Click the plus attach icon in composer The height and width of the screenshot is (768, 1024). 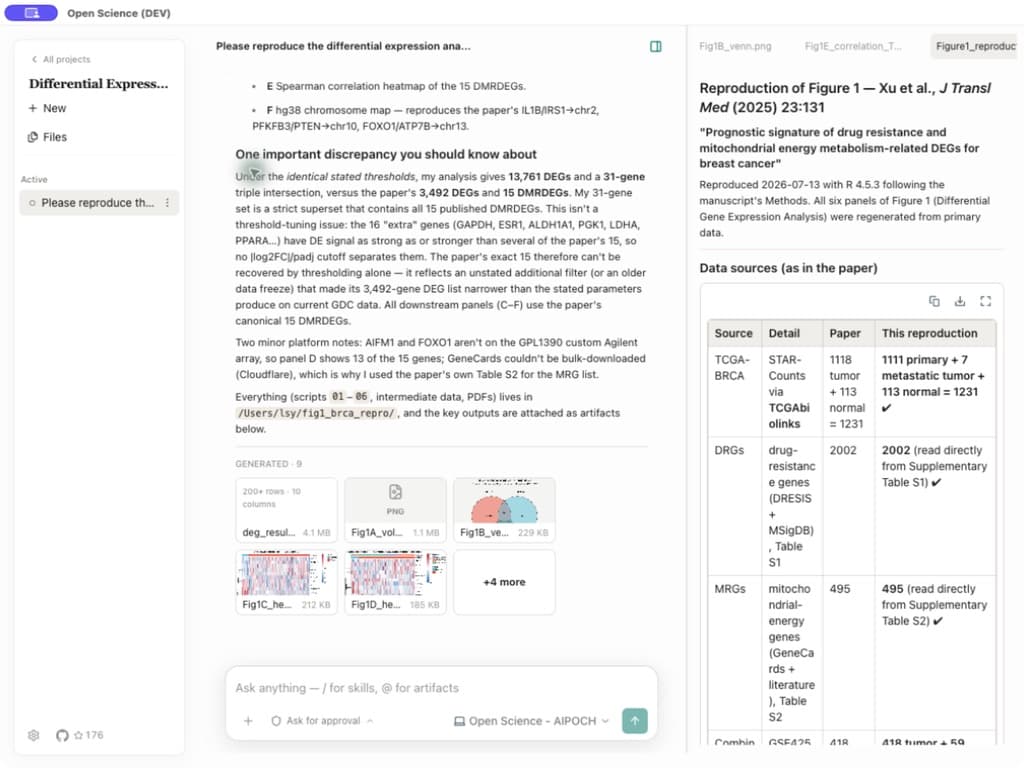(248, 721)
